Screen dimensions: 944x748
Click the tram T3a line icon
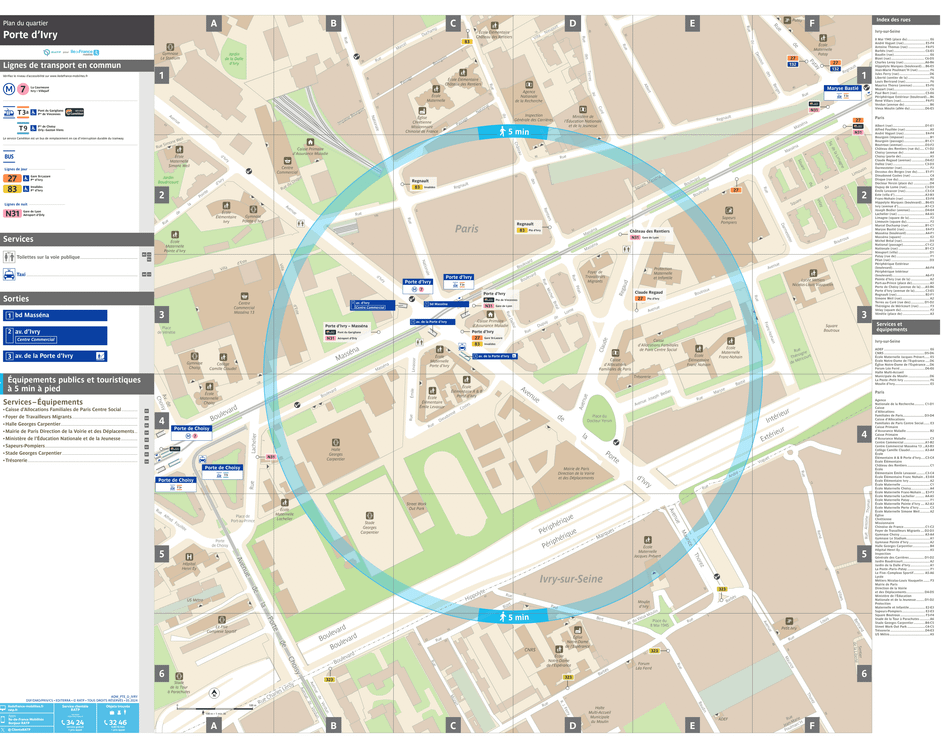click(x=21, y=111)
